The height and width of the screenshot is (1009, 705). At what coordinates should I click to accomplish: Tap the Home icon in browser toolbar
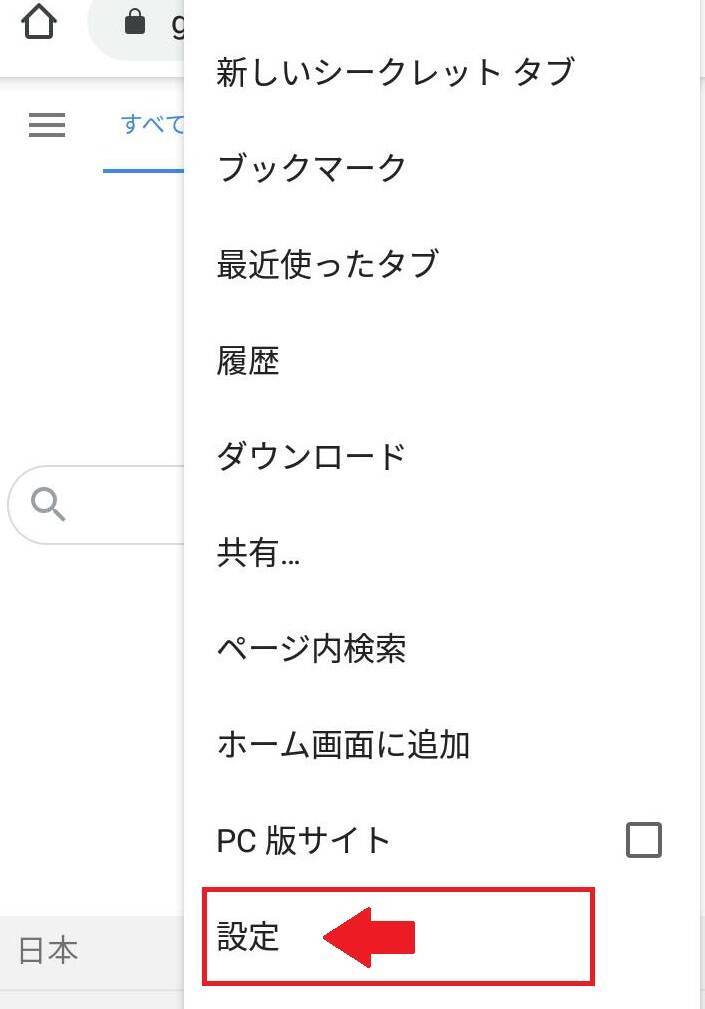click(38, 24)
